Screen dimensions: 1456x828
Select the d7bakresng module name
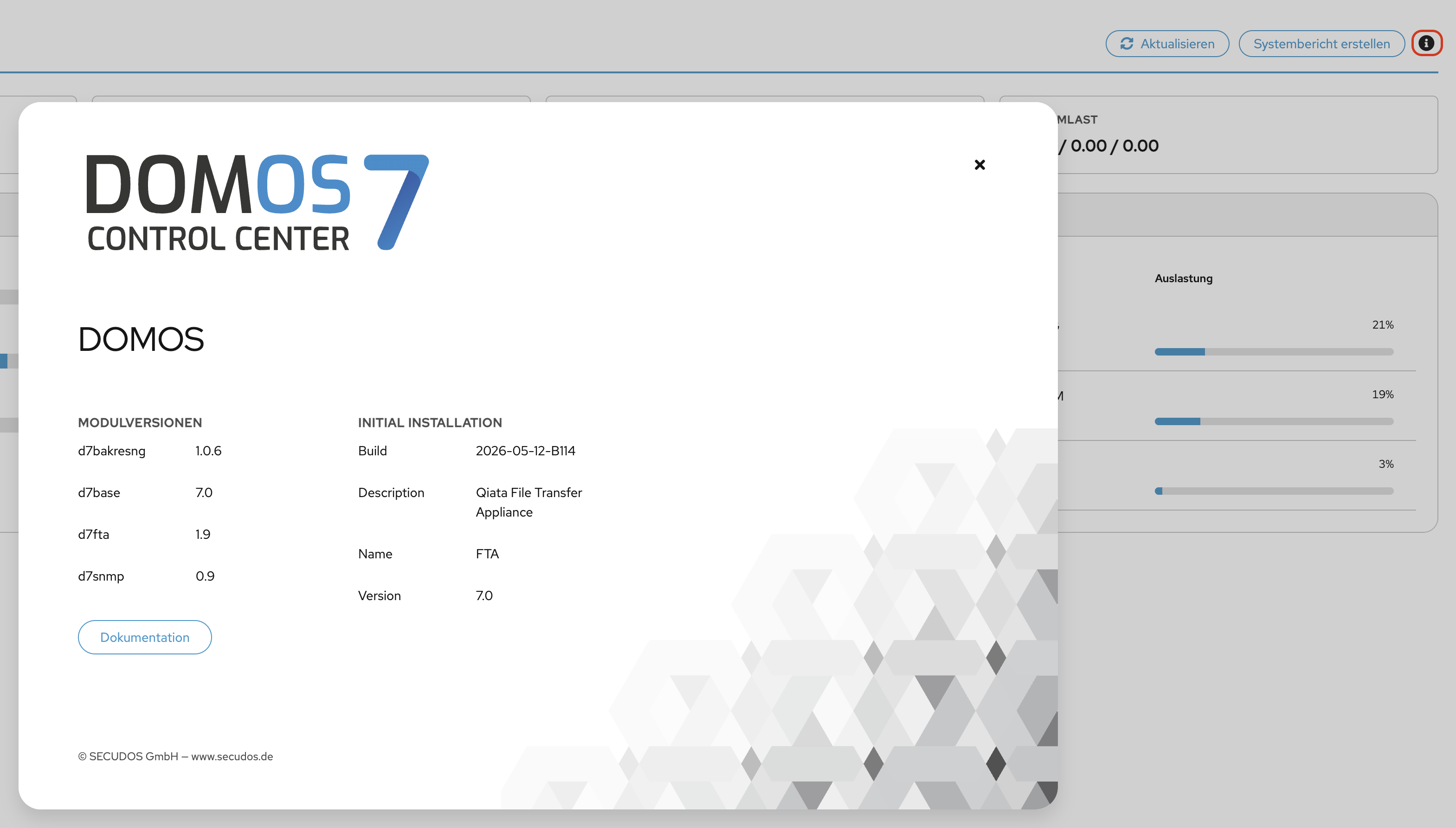pyautogui.click(x=111, y=451)
